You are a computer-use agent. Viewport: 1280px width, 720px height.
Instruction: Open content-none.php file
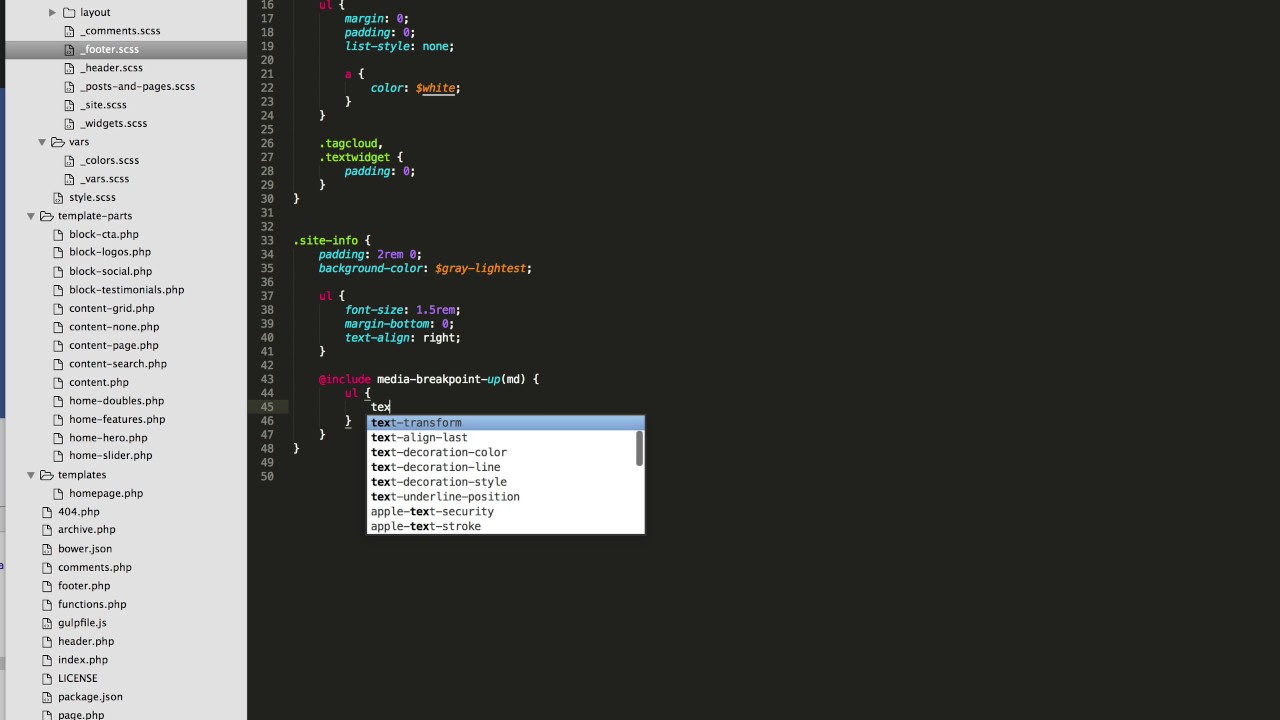pyautogui.click(x=114, y=327)
